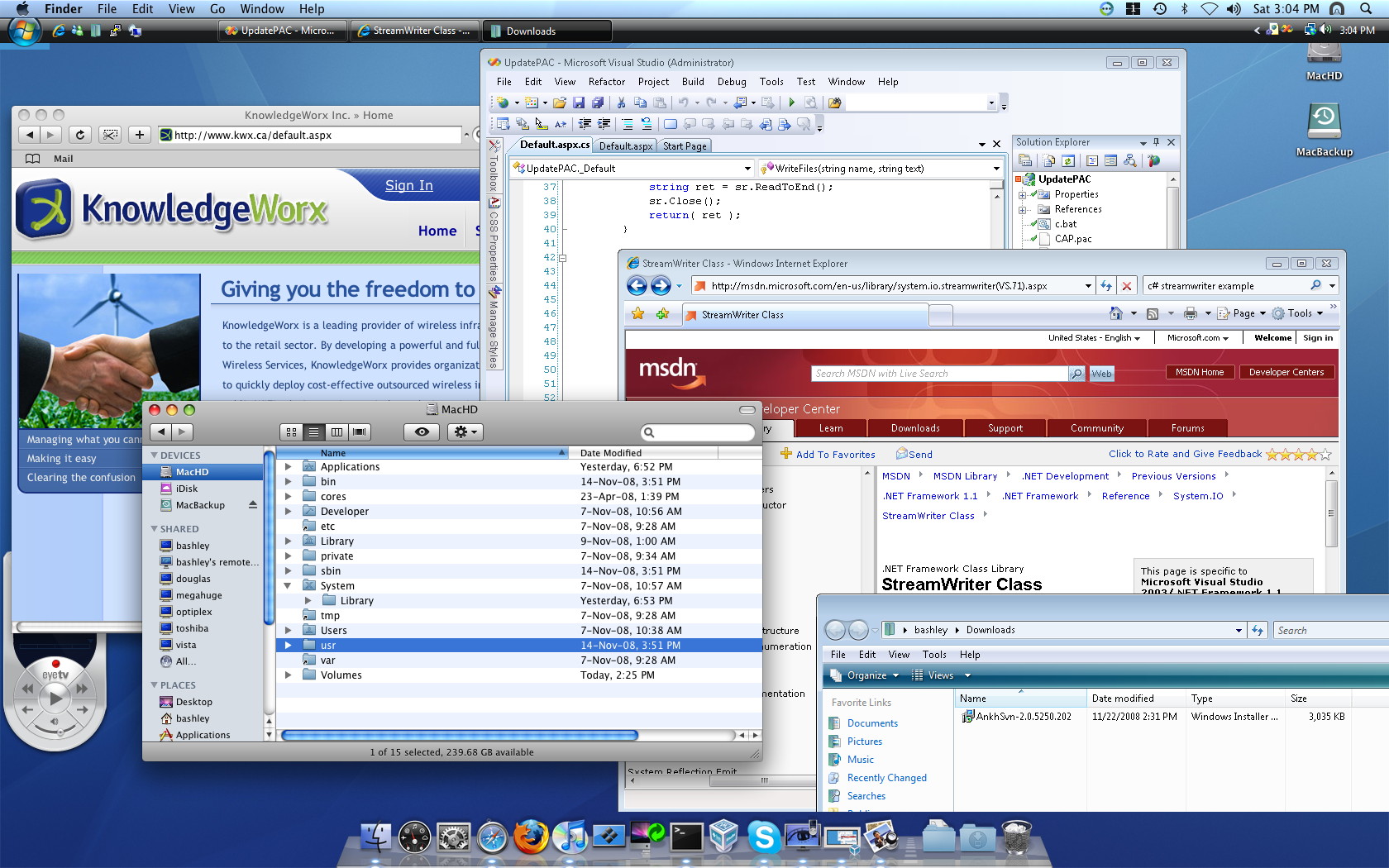Select AnkhSvn-2.0.5250.202 file row
Image resolution: width=1389 pixels, height=868 pixels.
tap(1155, 717)
